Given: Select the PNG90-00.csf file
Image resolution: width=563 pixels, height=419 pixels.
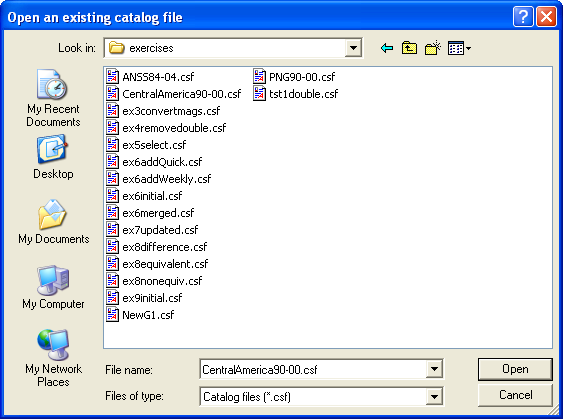Looking at the screenshot, I should (294, 76).
